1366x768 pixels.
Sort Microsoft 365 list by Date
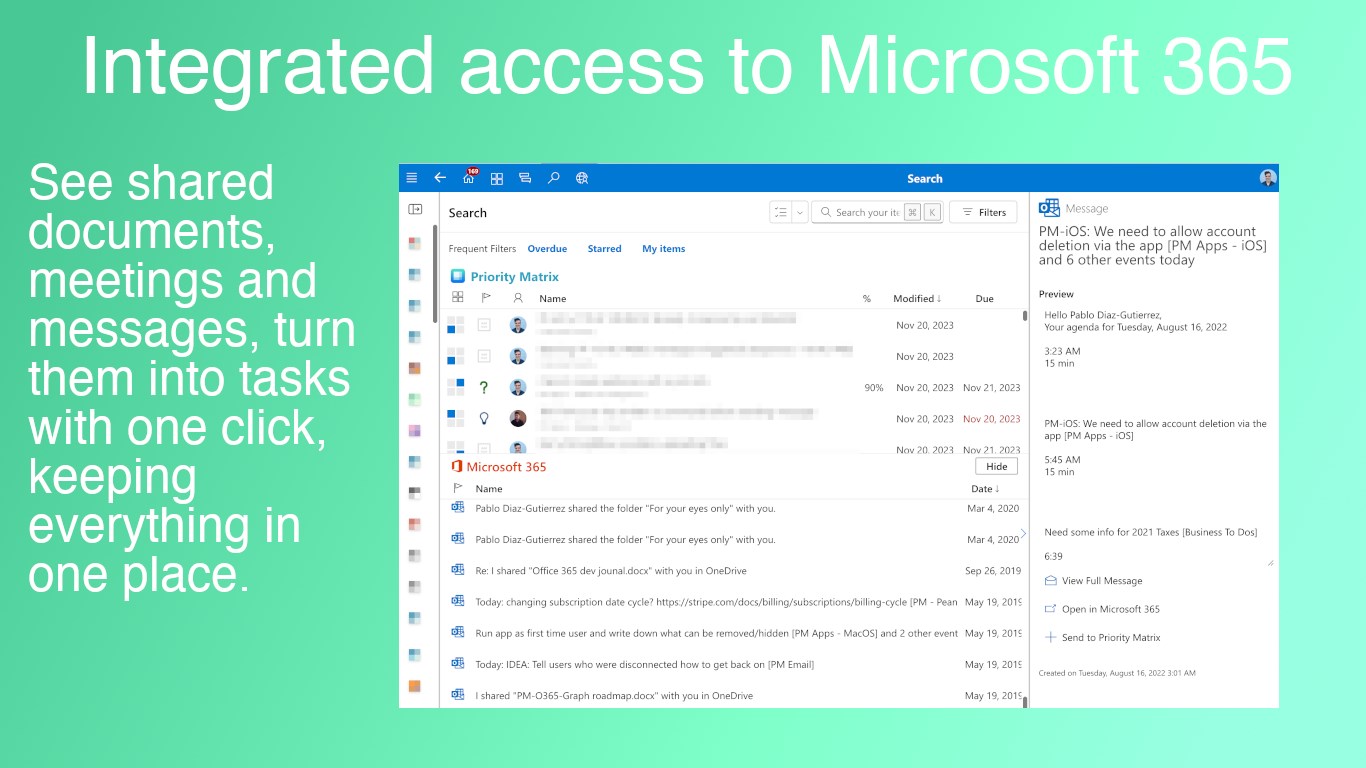coord(985,489)
